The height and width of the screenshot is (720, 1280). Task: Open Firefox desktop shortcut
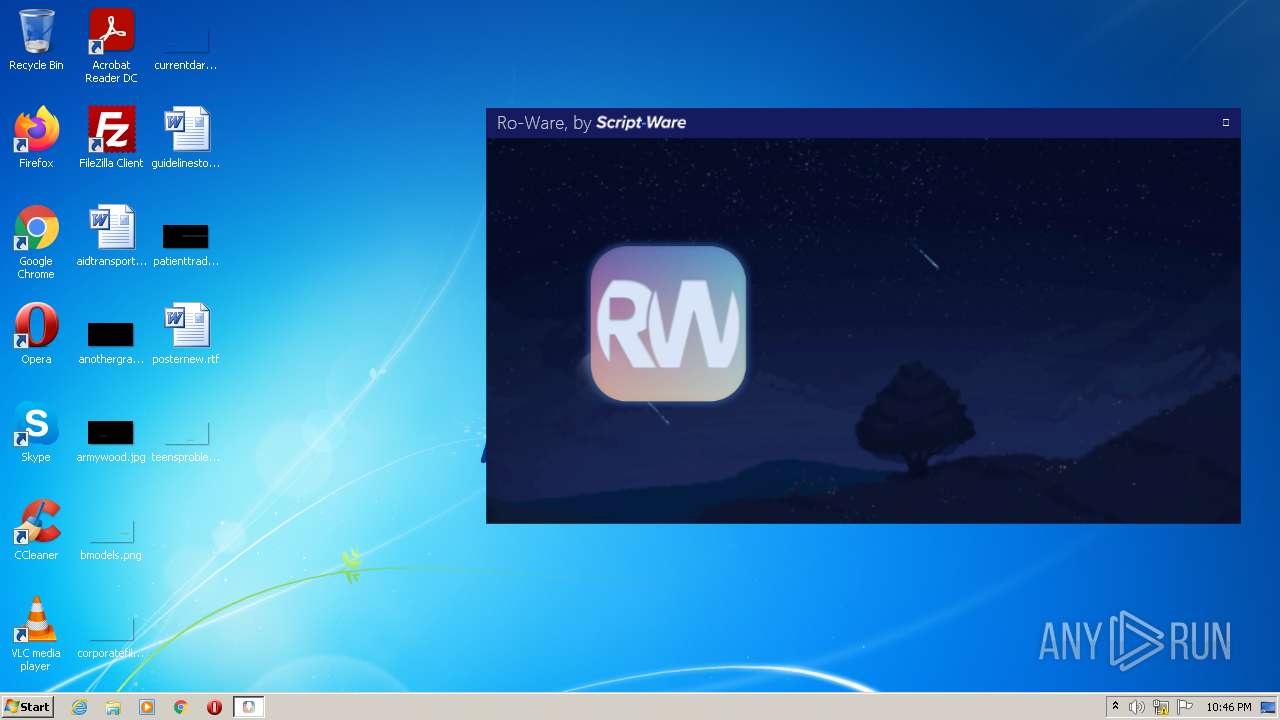point(36,138)
